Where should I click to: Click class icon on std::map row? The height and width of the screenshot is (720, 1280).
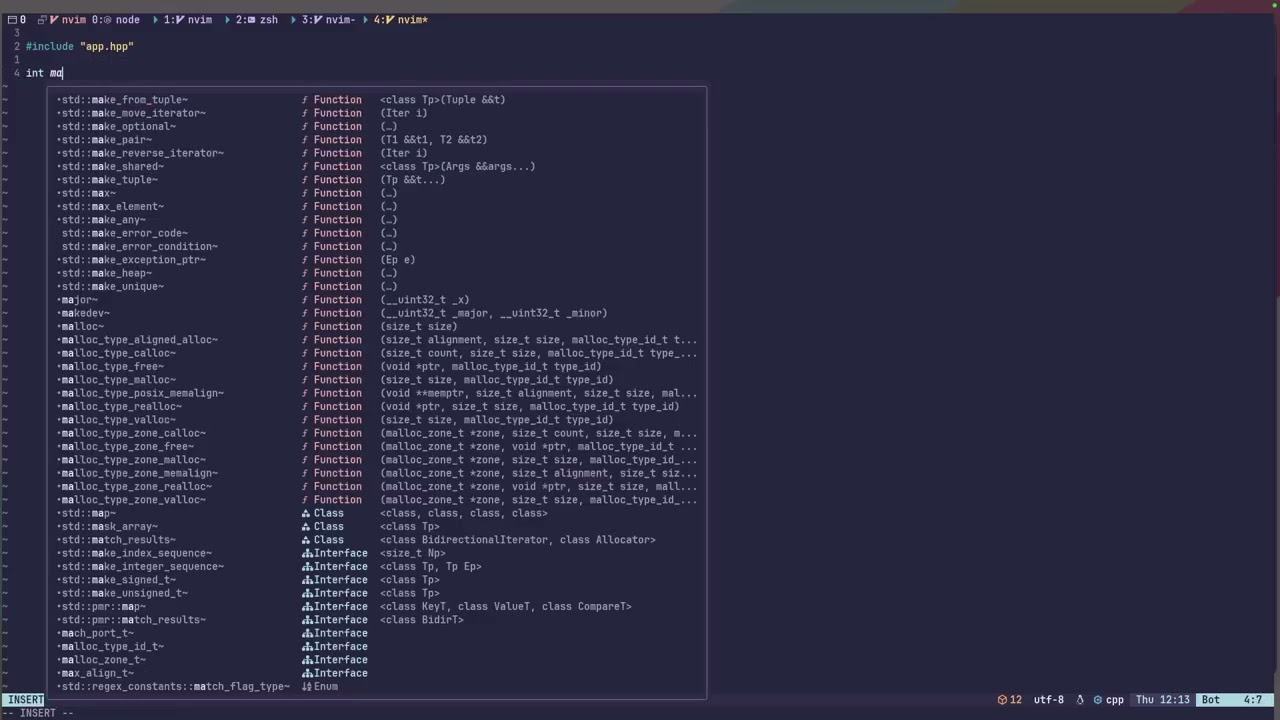pyautogui.click(x=306, y=513)
